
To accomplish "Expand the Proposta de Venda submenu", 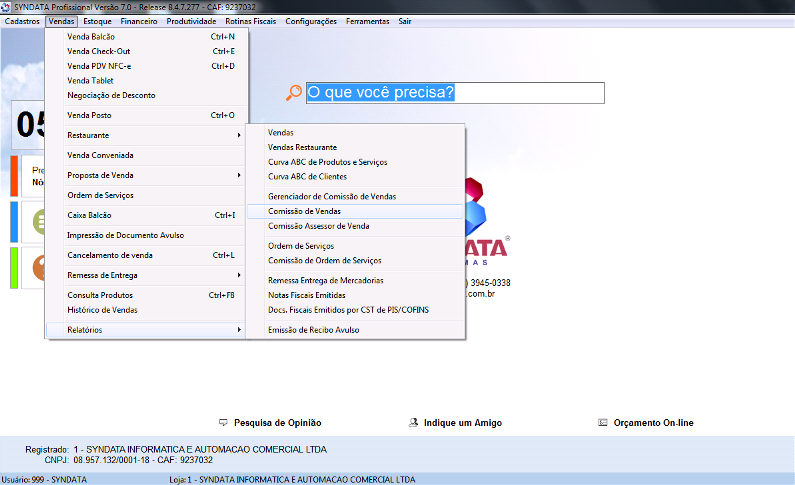I will [146, 175].
